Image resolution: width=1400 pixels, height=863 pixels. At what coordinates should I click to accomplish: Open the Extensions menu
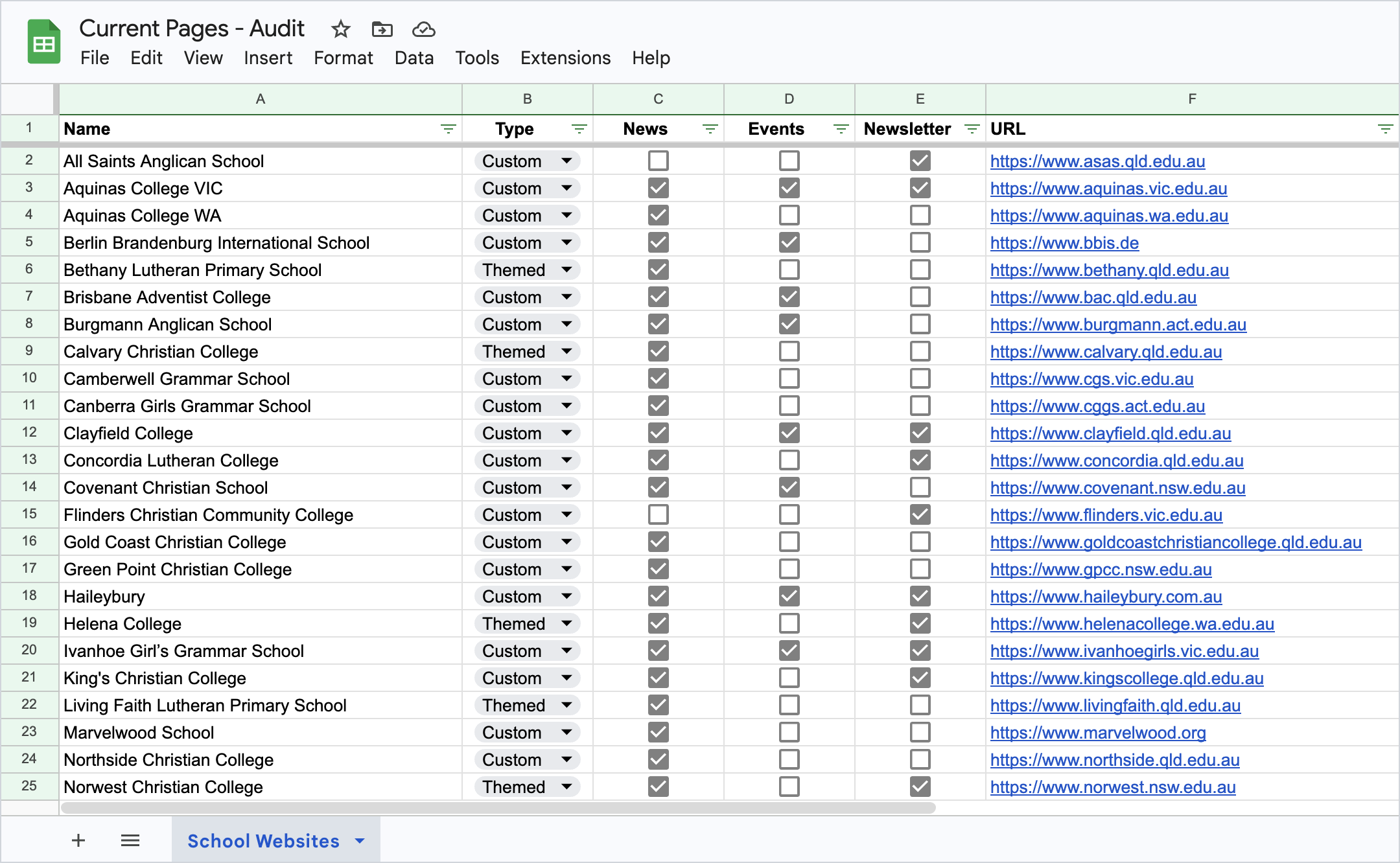point(565,58)
